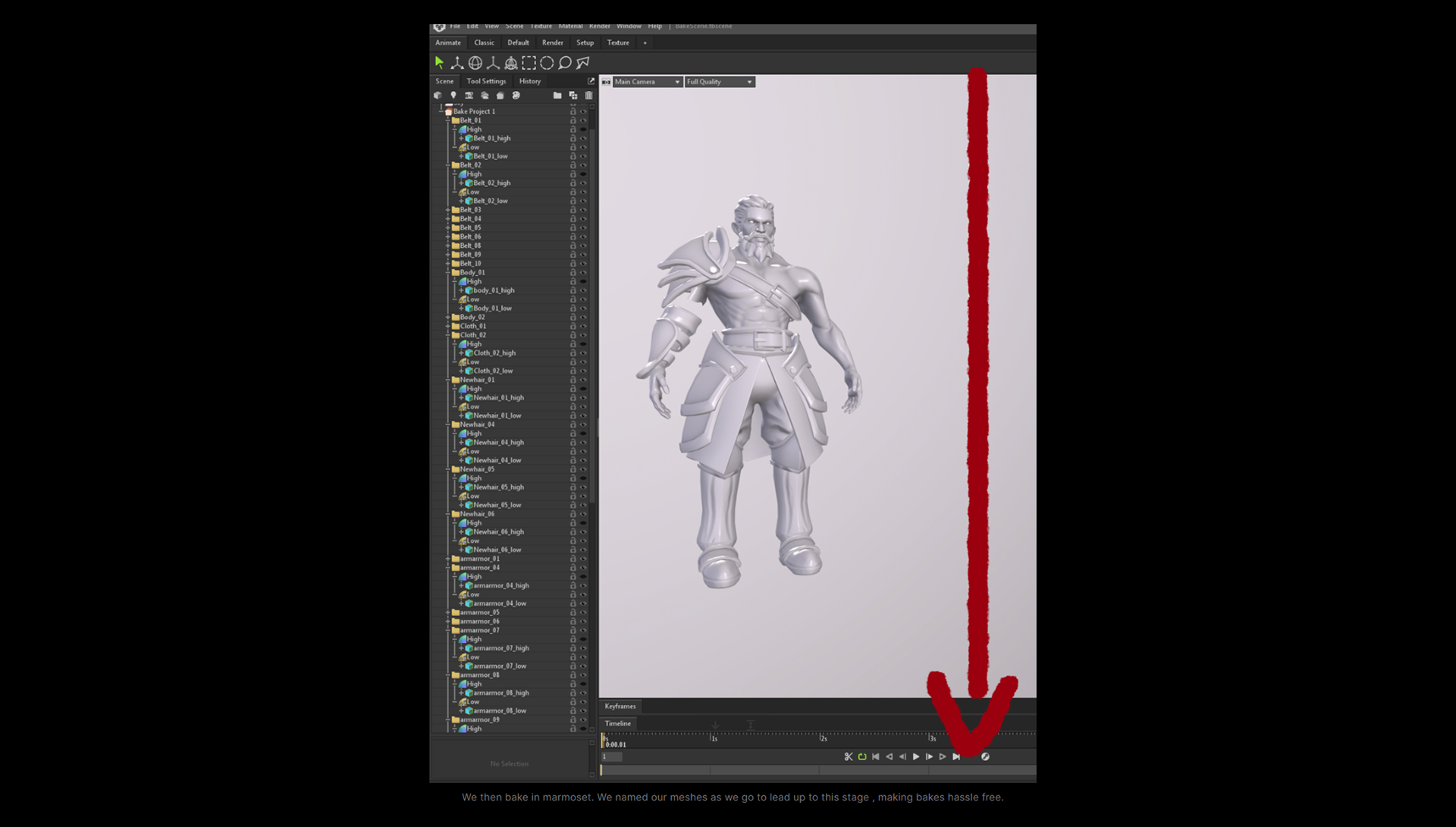Open the Full Quality dropdown
The height and width of the screenshot is (827, 1456).
pos(719,82)
